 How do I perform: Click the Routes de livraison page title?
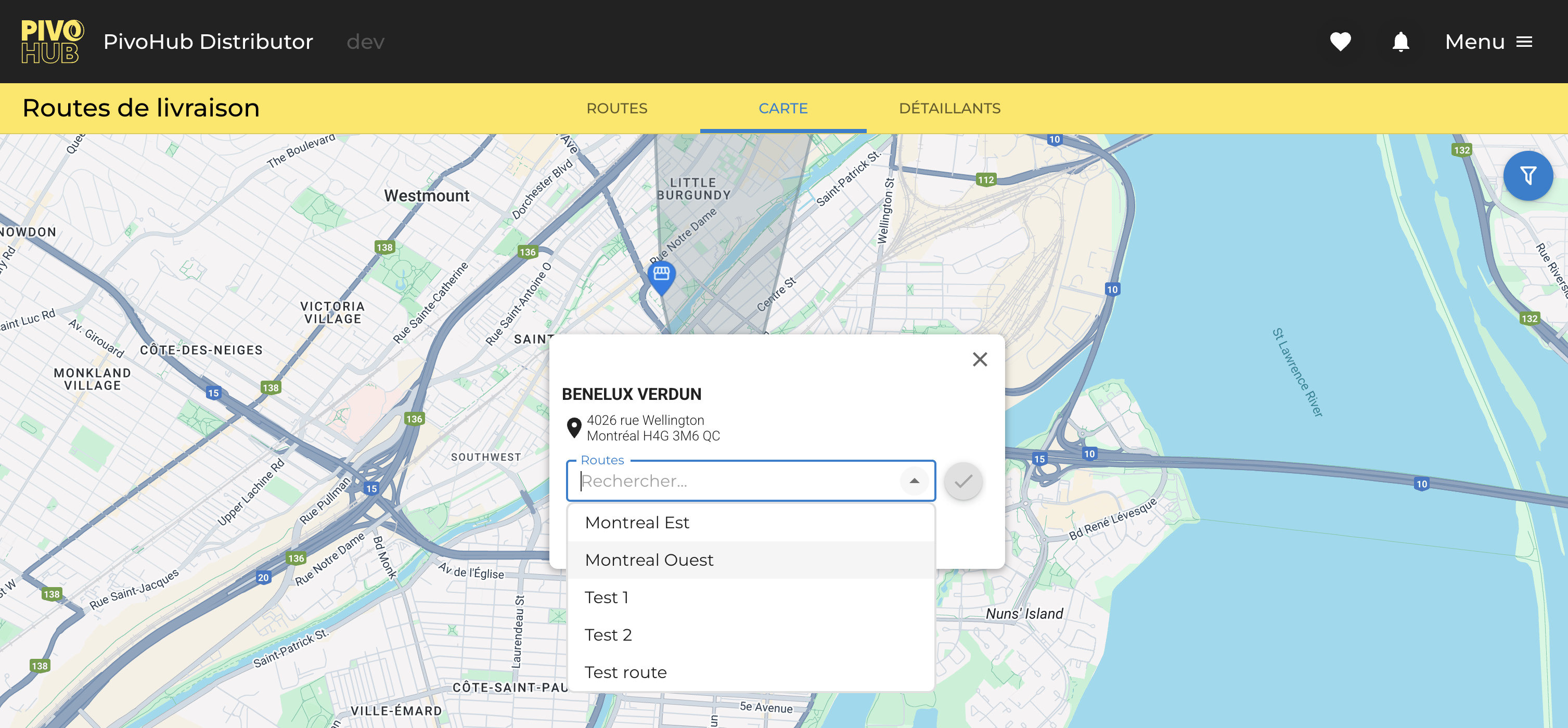tap(141, 108)
